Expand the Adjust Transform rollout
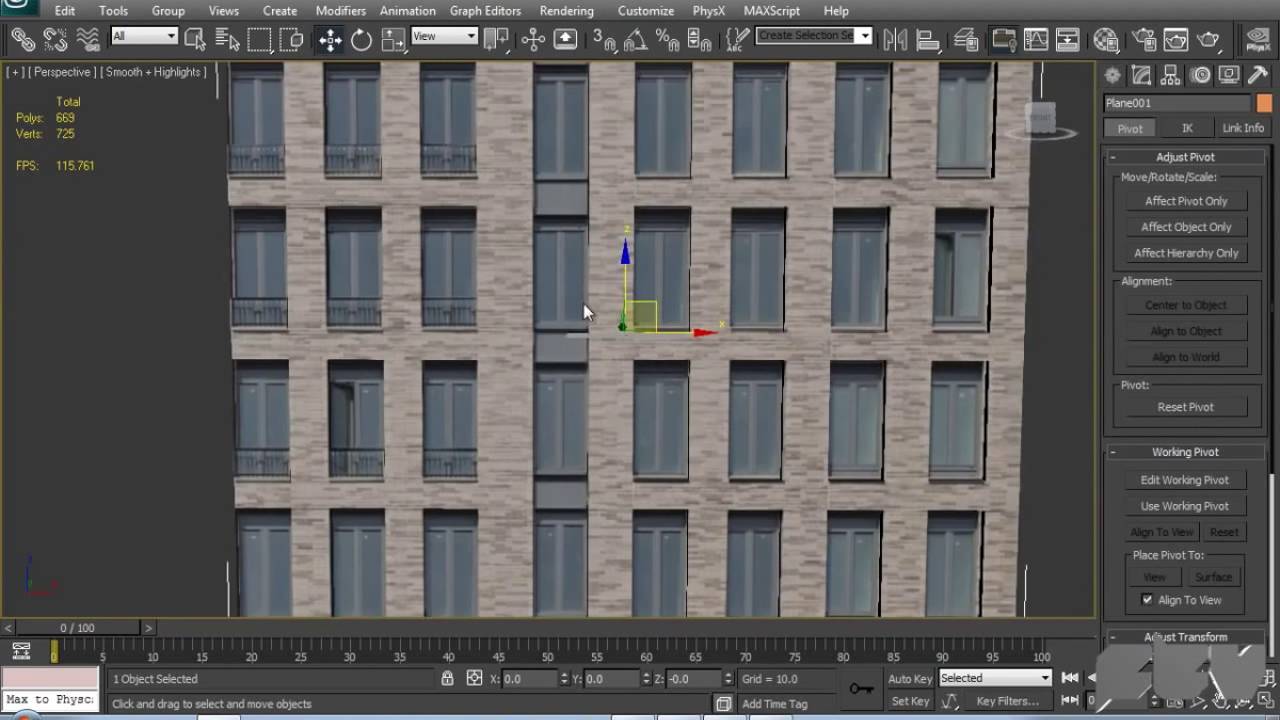Image resolution: width=1280 pixels, height=720 pixels. tap(1185, 637)
